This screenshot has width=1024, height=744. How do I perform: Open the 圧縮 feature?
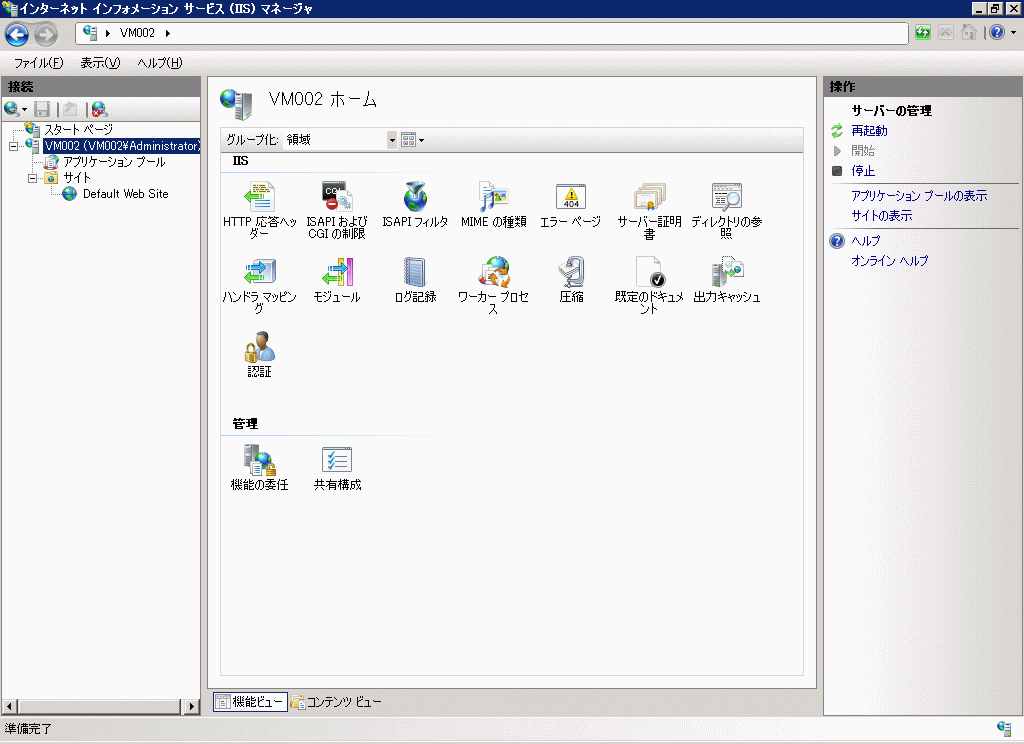[x=571, y=280]
